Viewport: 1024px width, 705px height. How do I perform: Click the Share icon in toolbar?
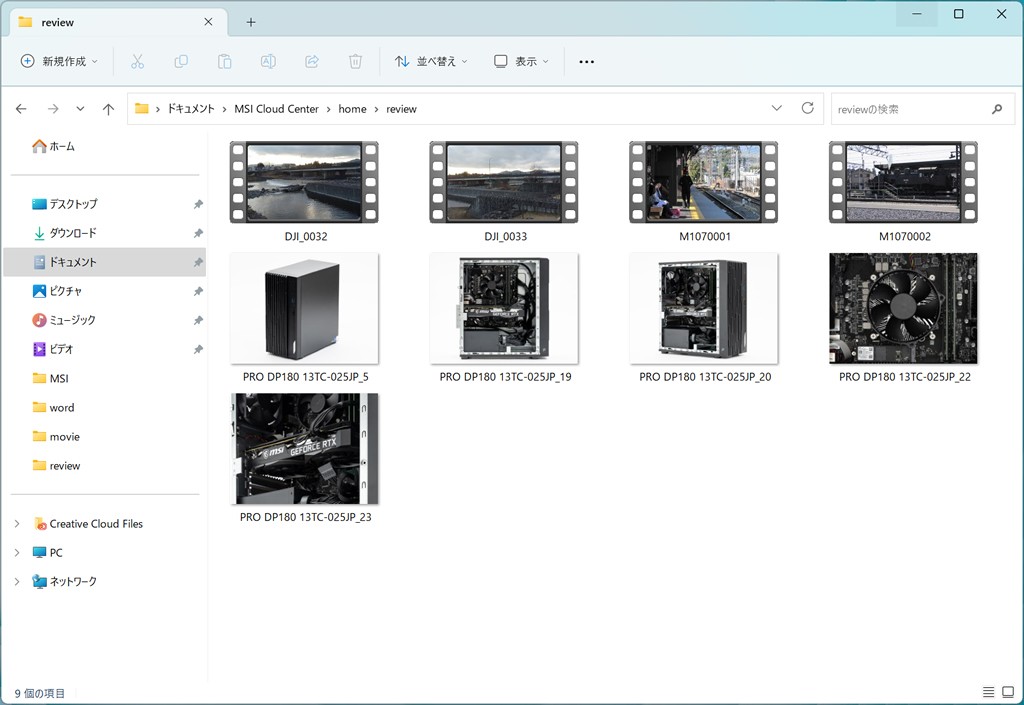point(312,61)
